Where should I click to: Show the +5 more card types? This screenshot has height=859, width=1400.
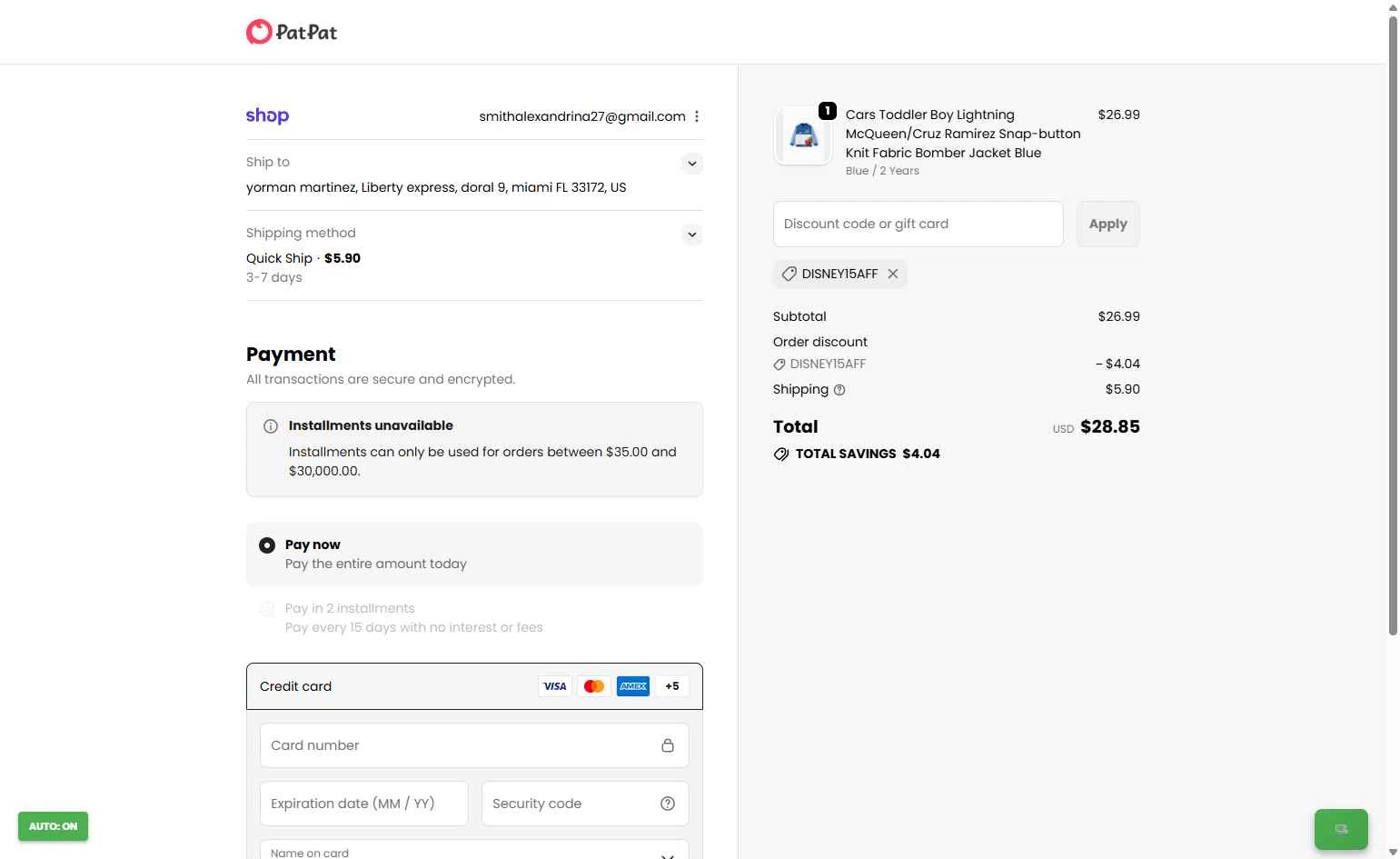672,686
